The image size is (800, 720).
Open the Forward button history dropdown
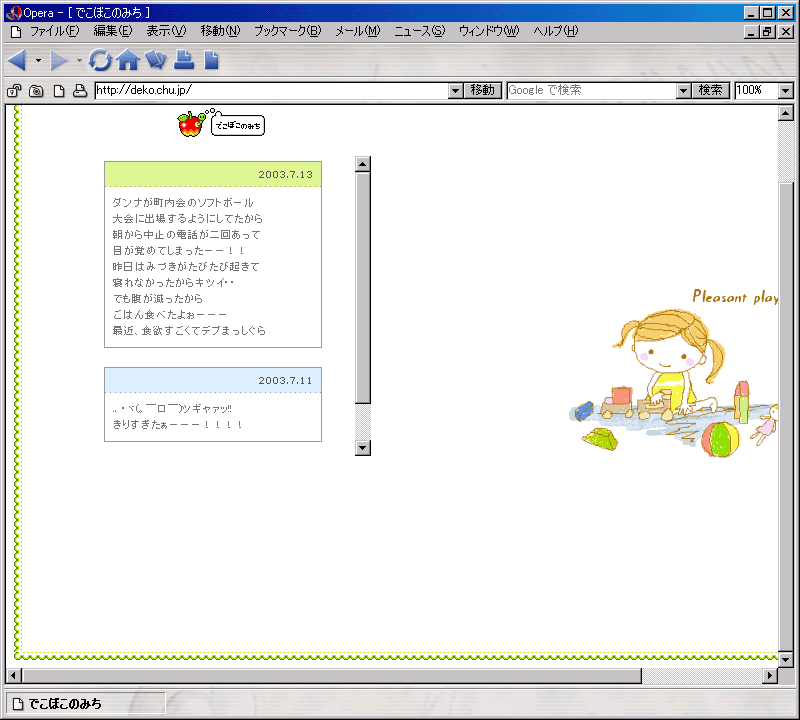(x=79, y=60)
